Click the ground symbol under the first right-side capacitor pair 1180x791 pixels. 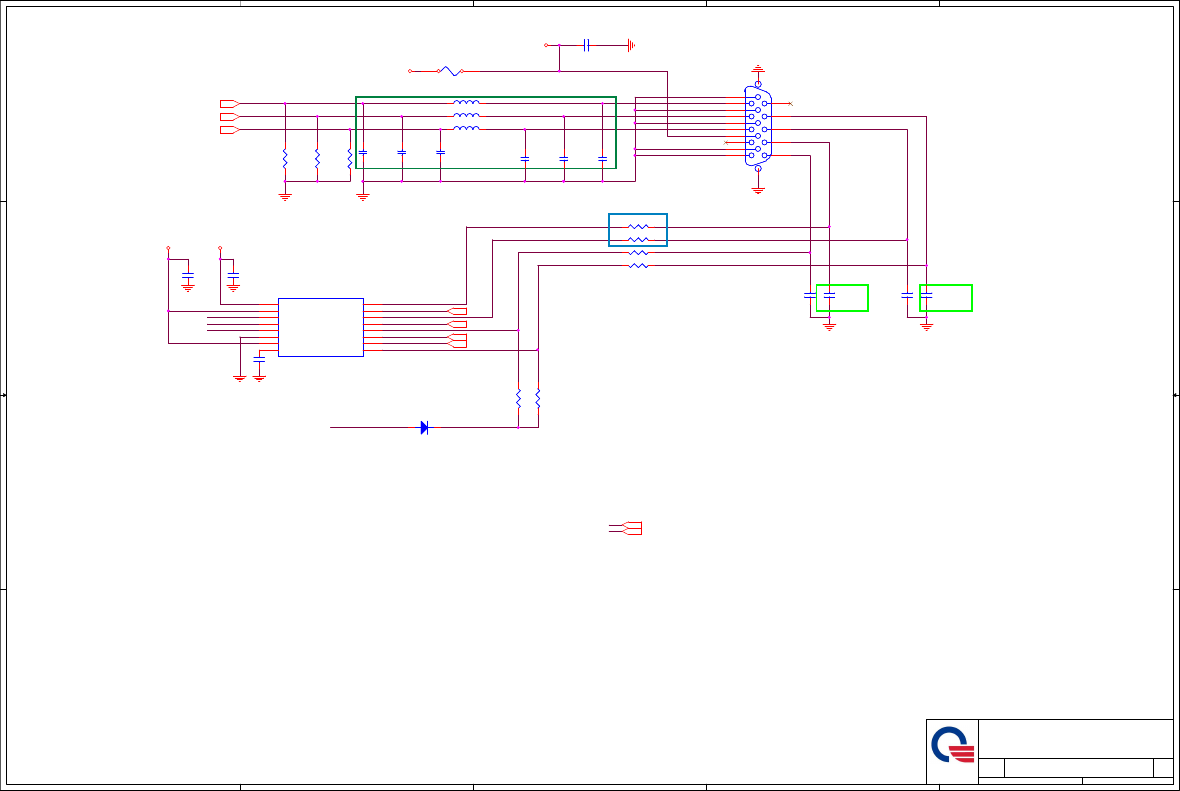click(829, 327)
